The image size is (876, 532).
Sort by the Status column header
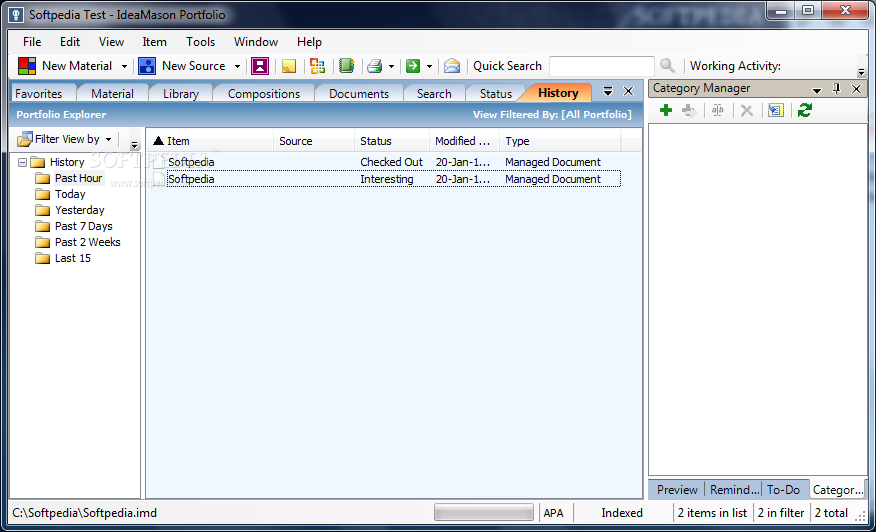[x=392, y=141]
